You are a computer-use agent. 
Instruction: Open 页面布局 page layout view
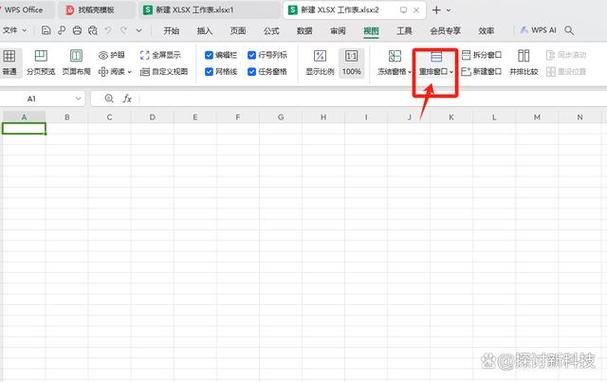point(76,62)
